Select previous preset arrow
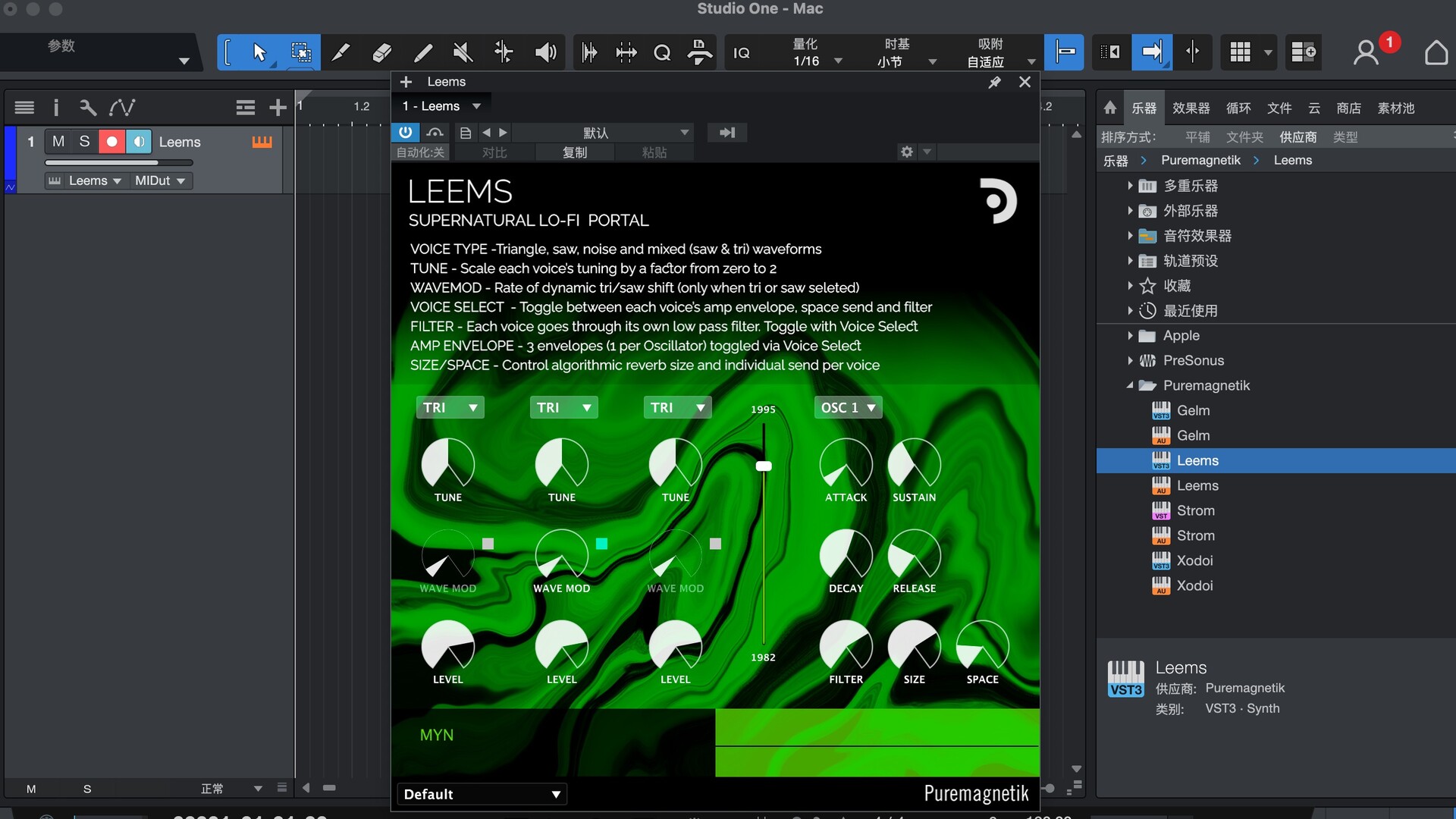1456x819 pixels. click(486, 132)
